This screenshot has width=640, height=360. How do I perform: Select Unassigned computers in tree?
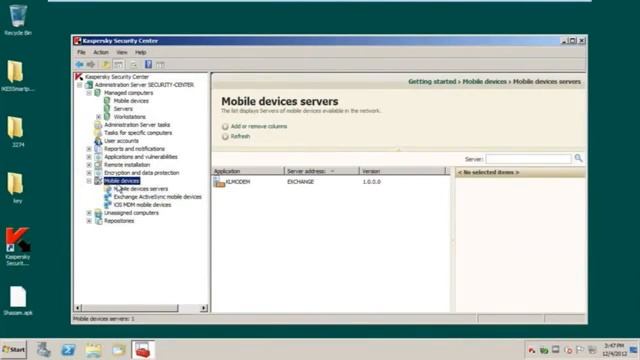[131, 213]
